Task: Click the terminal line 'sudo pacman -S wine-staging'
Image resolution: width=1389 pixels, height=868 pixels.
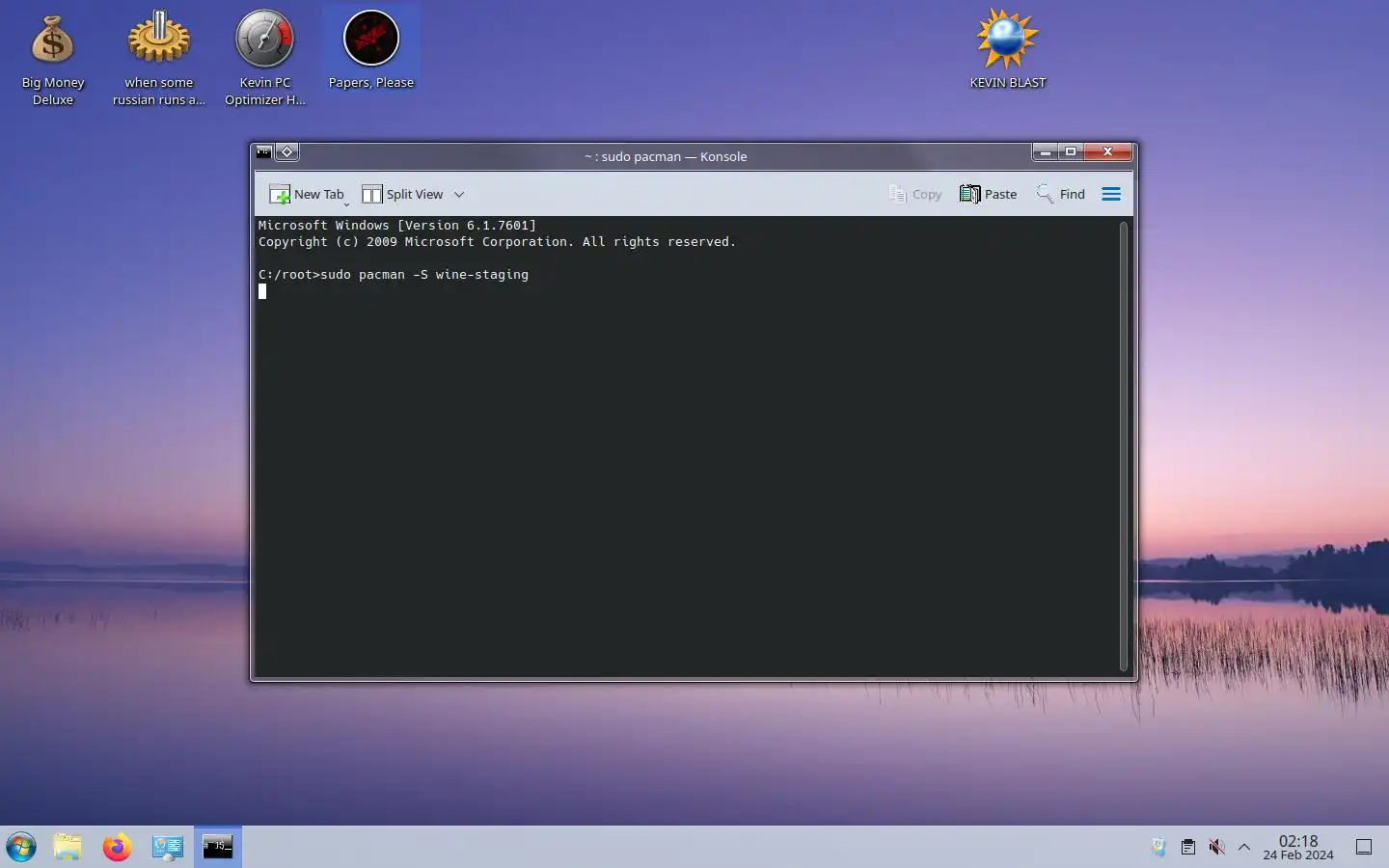Action: [424, 275]
